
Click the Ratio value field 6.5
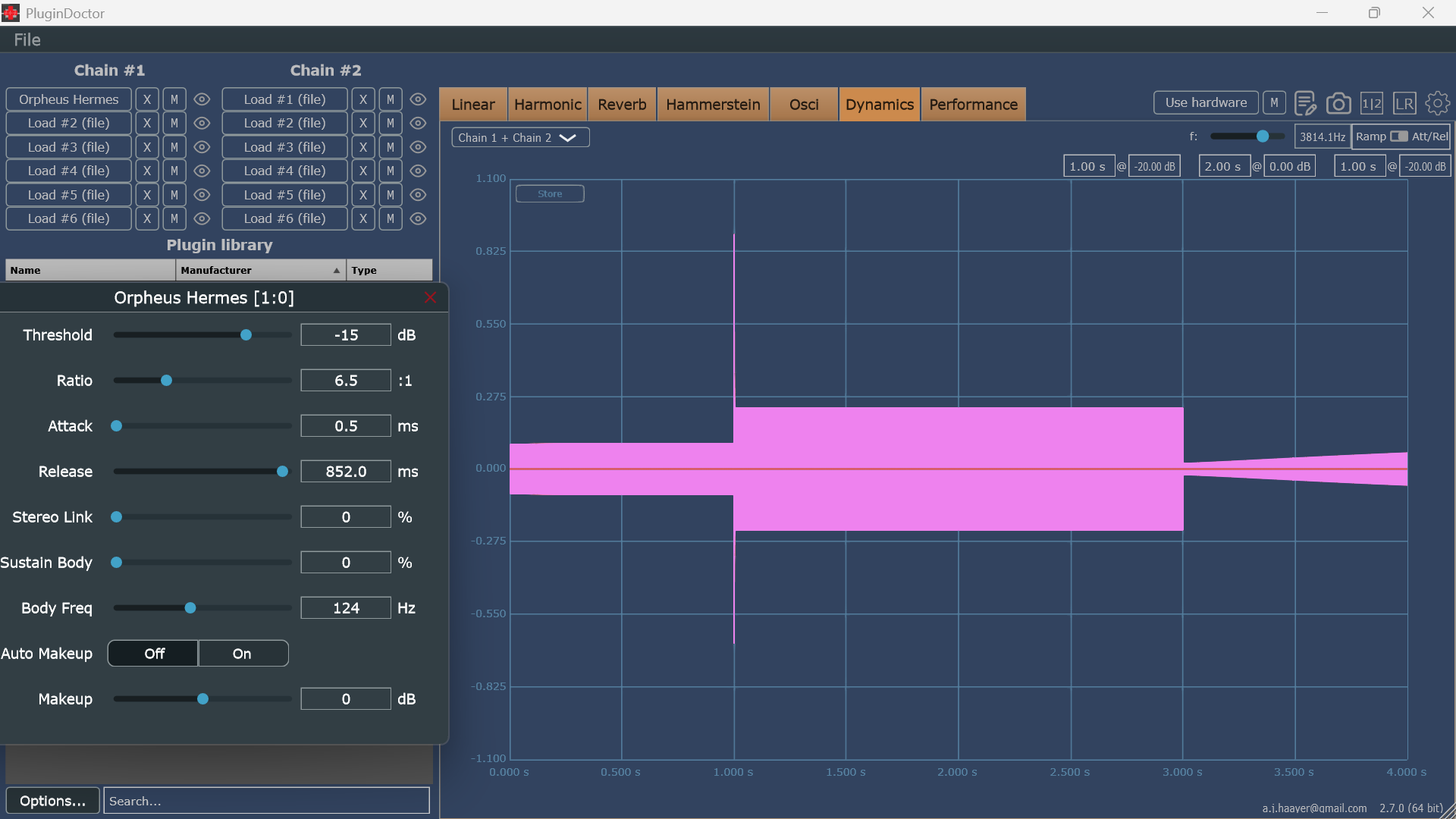point(346,381)
